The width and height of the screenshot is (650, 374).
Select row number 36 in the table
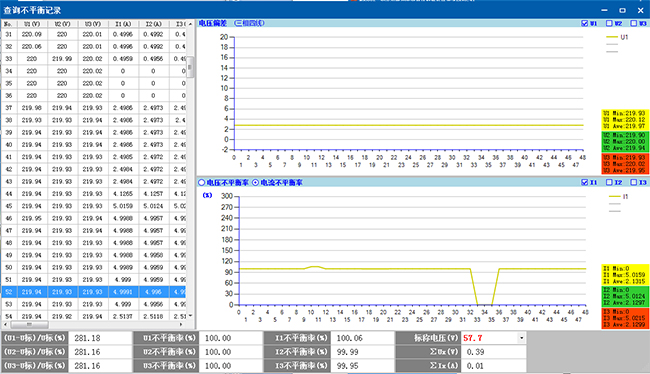click(x=8, y=95)
